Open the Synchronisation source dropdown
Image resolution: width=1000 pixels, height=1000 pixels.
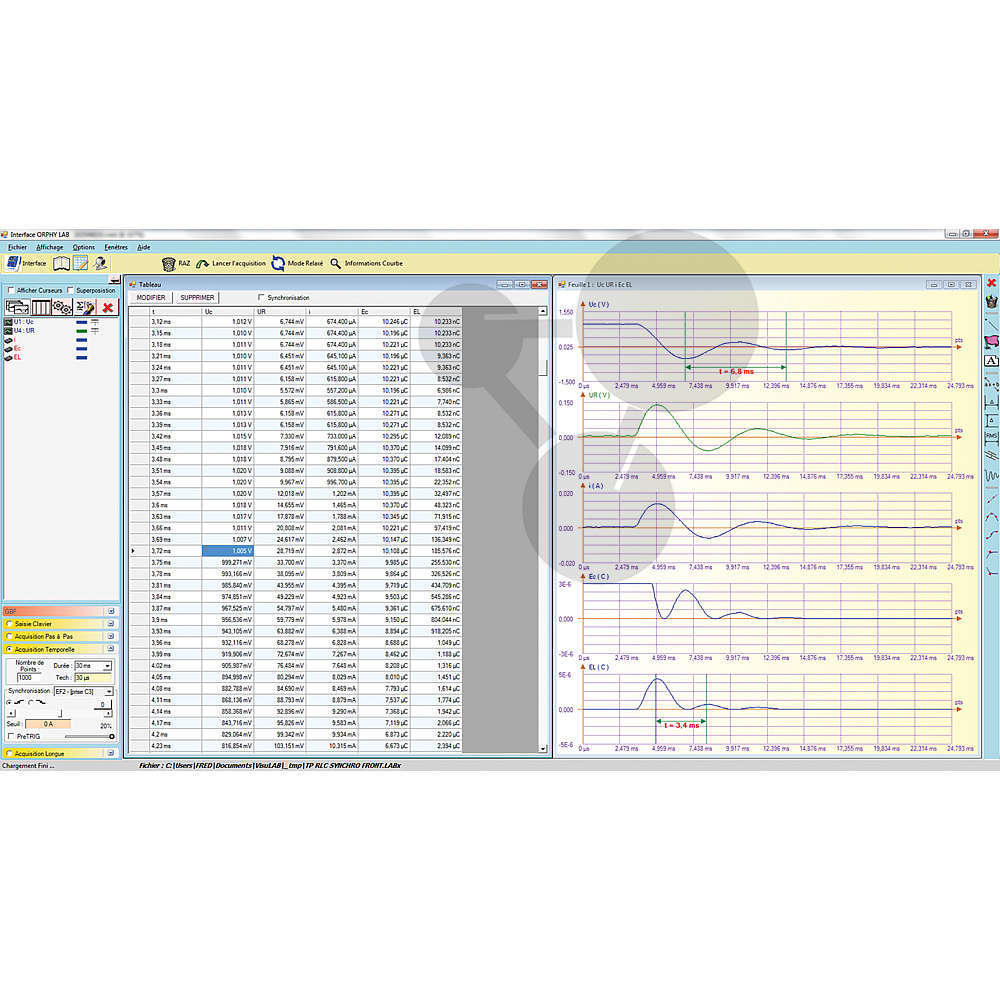pos(109,691)
